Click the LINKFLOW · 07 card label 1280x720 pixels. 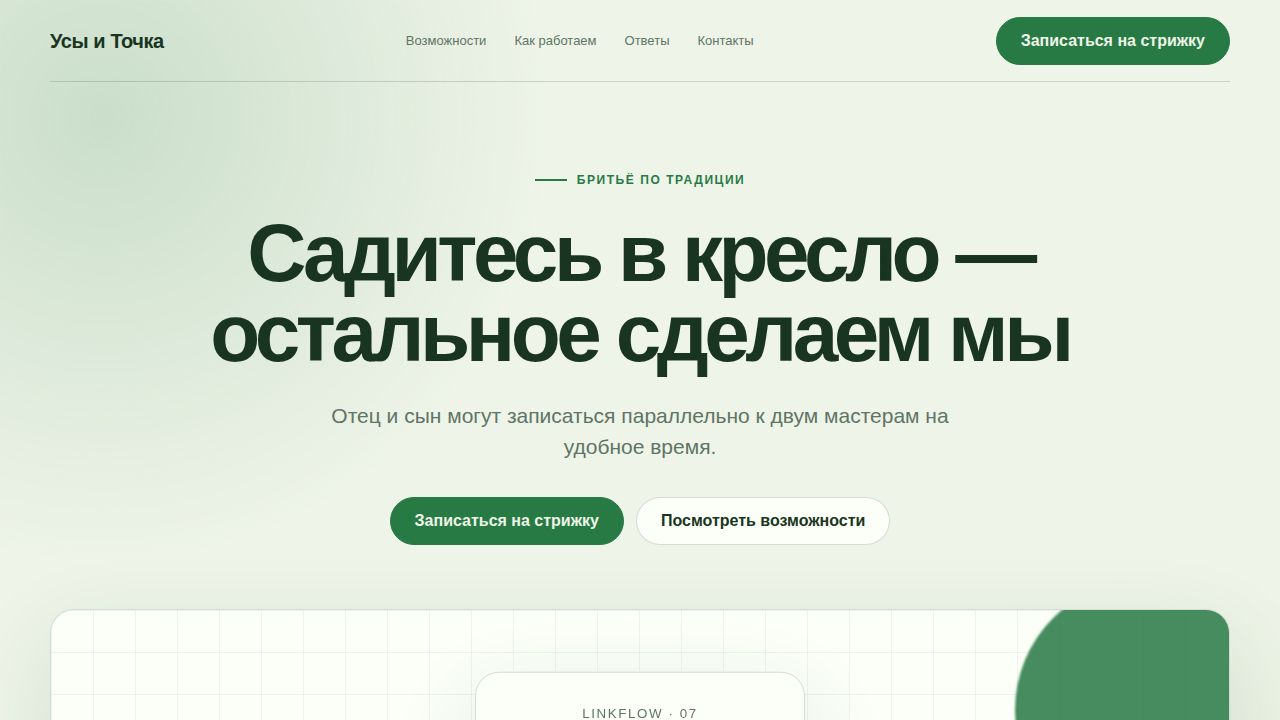click(640, 713)
